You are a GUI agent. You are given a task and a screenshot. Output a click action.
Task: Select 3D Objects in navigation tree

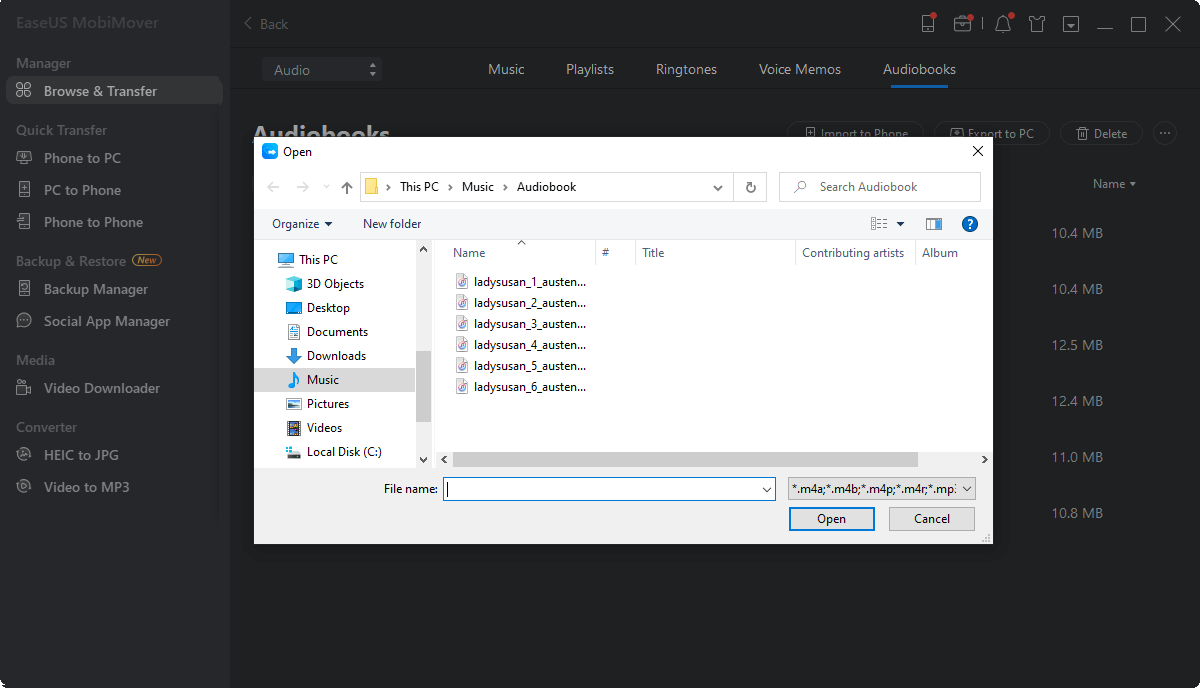pyautogui.click(x=334, y=284)
